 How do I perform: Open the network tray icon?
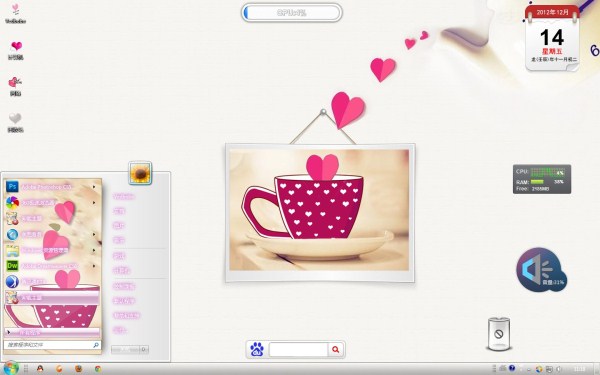click(x=549, y=369)
